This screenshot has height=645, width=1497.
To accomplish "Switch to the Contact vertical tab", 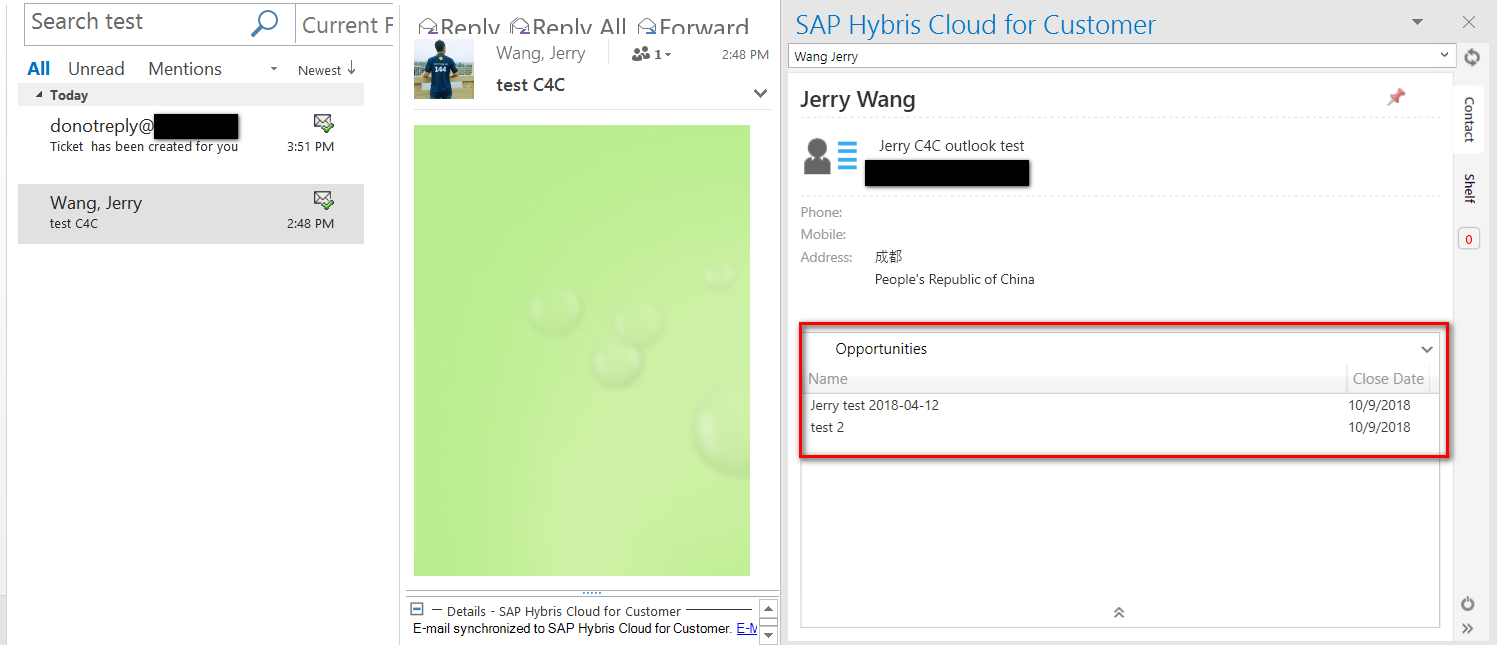I will (1469, 119).
